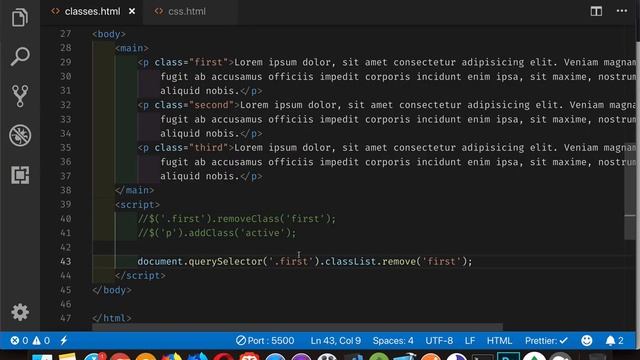
Task: Click the split editor icon
Action: point(596,11)
